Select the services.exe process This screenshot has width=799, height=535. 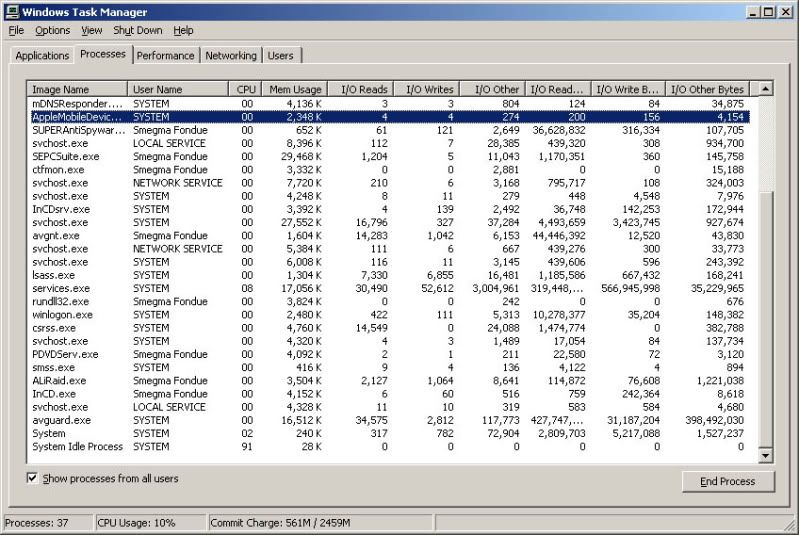[388, 288]
